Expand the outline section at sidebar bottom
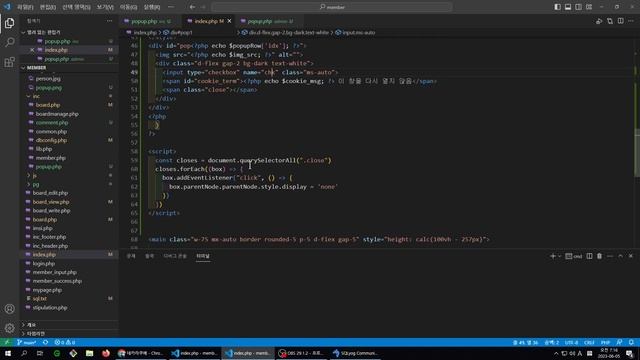The width and height of the screenshot is (640, 360). (x=31, y=325)
